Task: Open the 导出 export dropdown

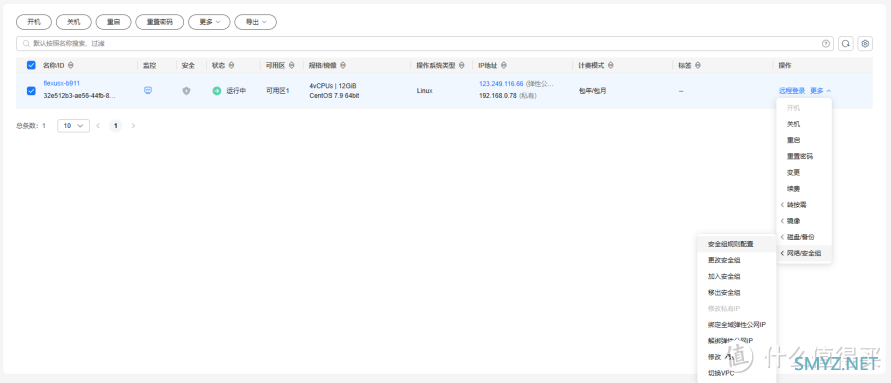Action: pyautogui.click(x=256, y=22)
